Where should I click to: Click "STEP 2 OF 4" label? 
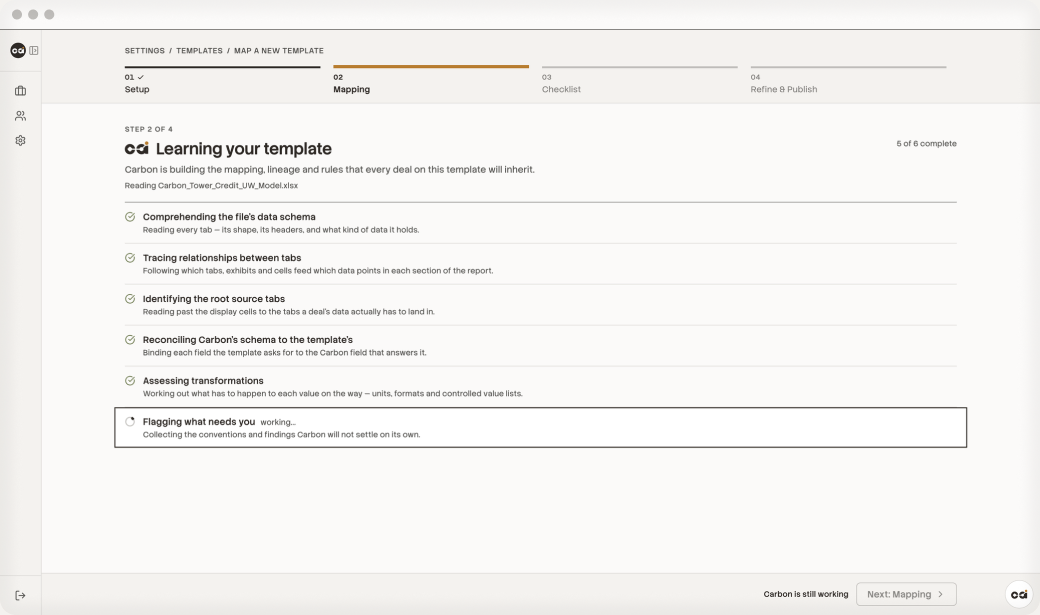[x=149, y=129]
